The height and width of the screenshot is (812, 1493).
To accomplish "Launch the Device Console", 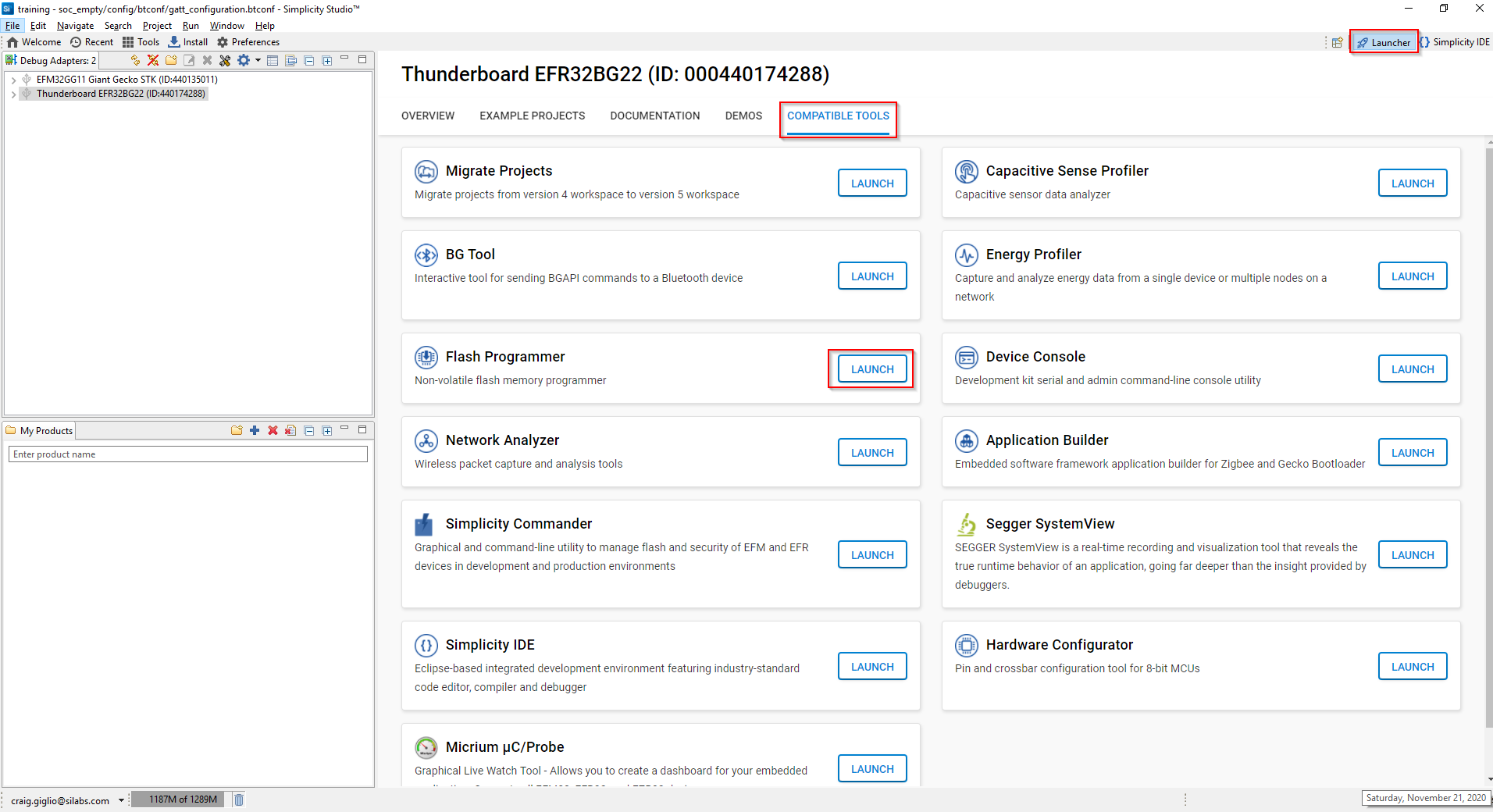I will coord(1413,369).
